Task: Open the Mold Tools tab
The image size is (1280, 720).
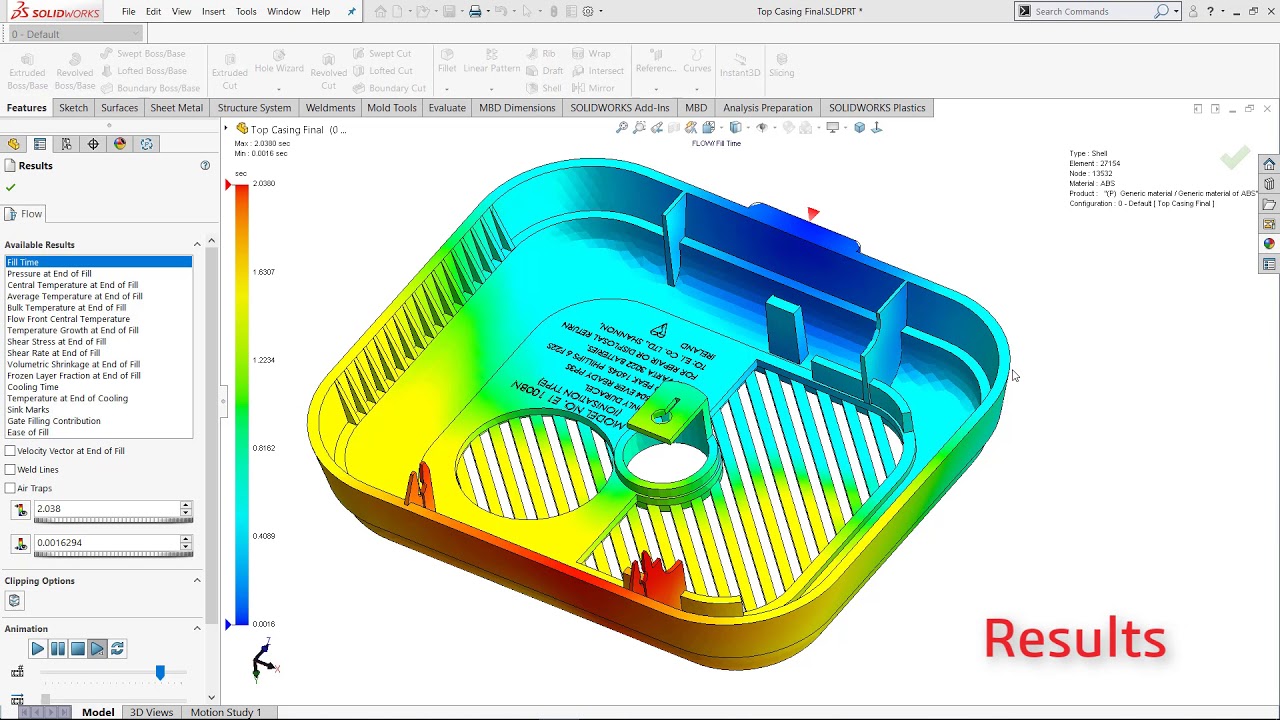Action: pyautogui.click(x=392, y=108)
